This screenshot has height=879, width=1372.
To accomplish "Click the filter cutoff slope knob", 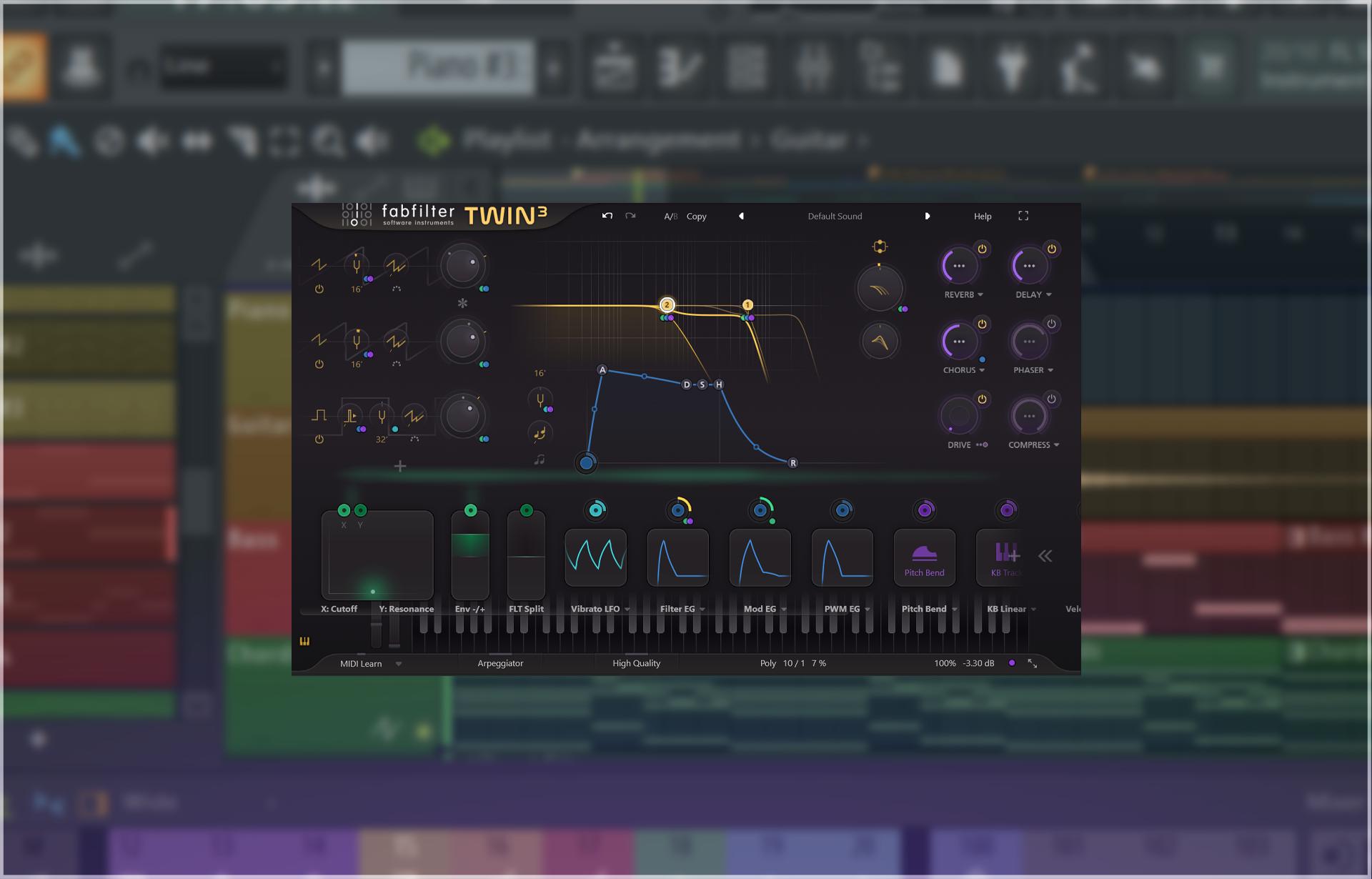I will point(880,289).
